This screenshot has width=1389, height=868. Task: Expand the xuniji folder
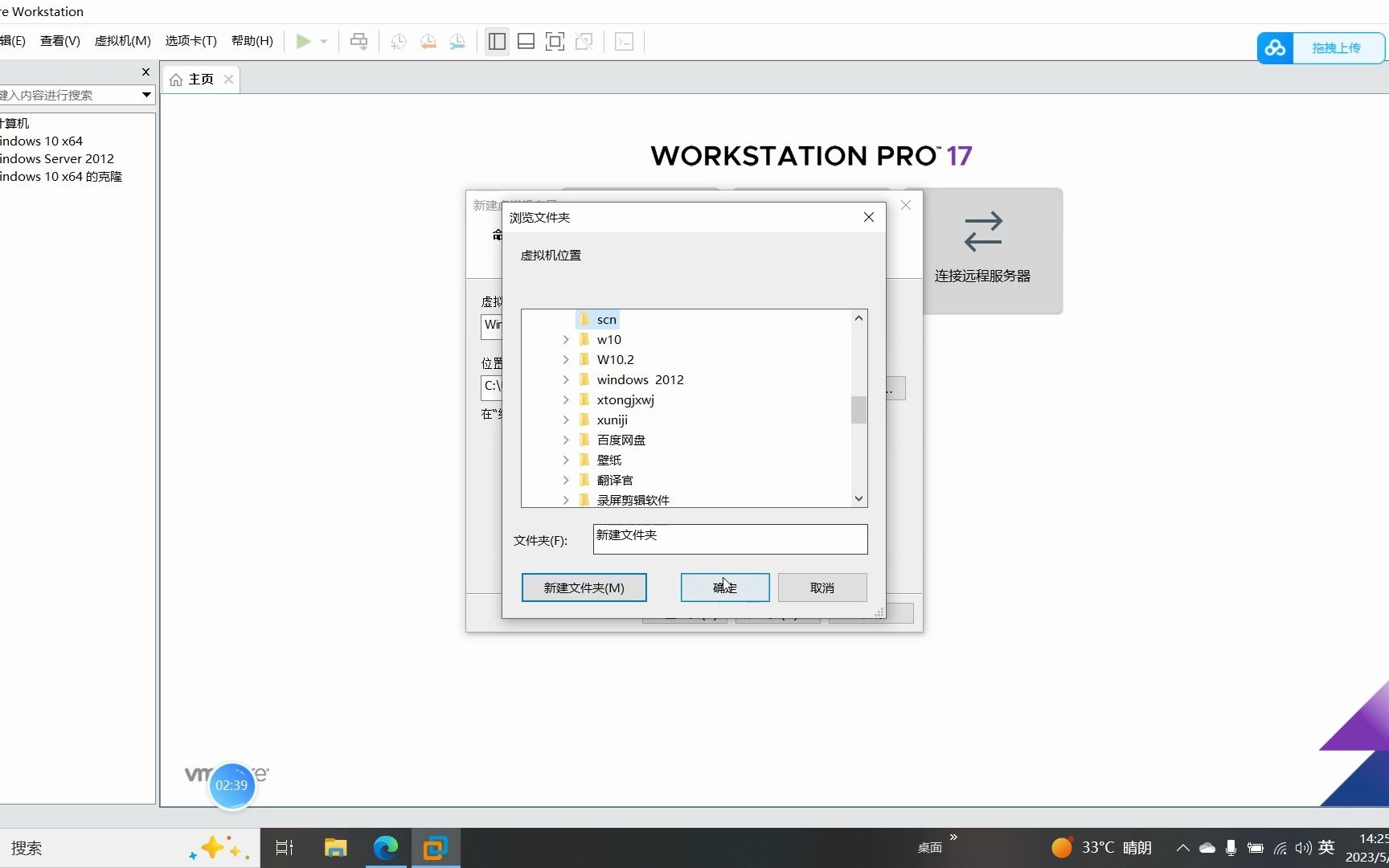pos(566,420)
